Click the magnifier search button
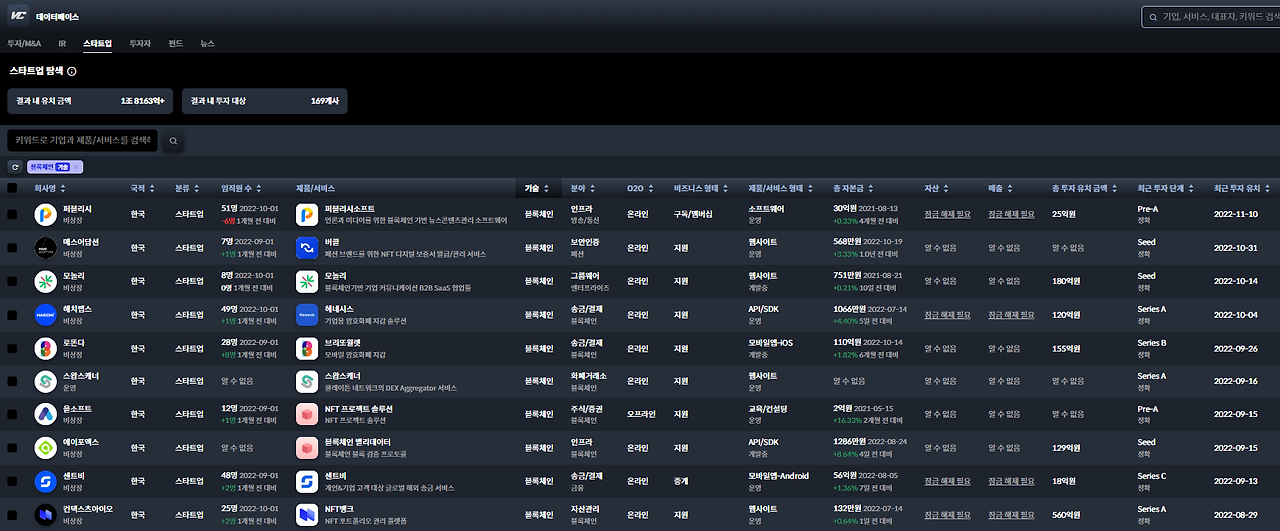 [x=173, y=141]
